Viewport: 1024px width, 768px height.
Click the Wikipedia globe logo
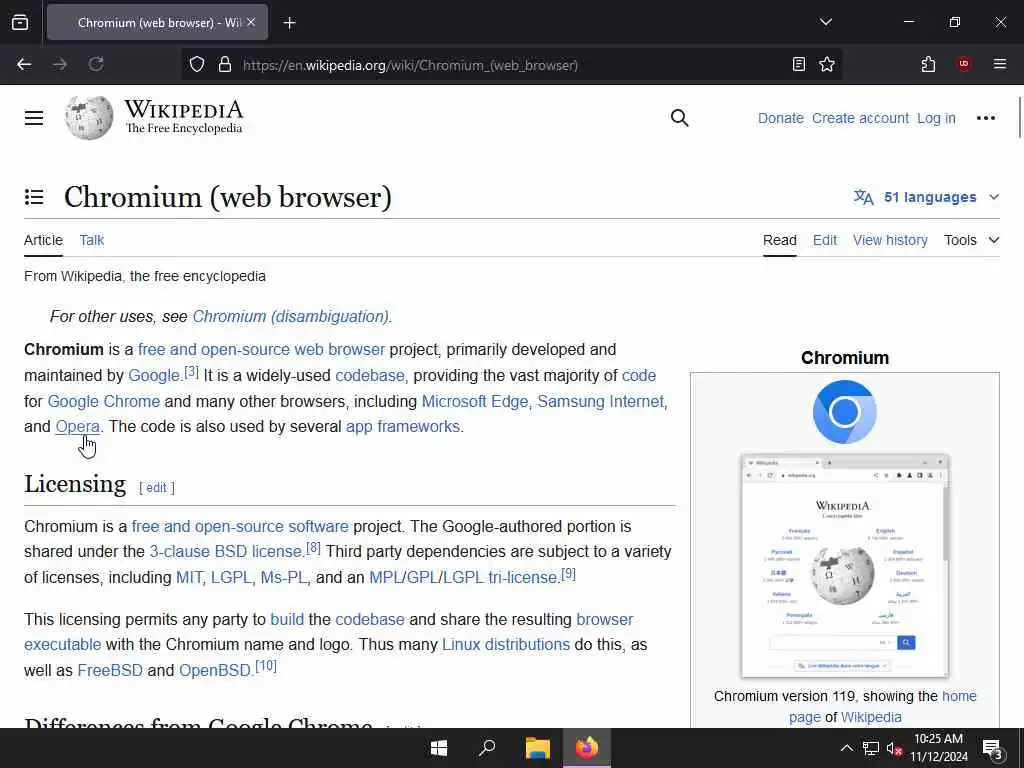pyautogui.click(x=89, y=118)
